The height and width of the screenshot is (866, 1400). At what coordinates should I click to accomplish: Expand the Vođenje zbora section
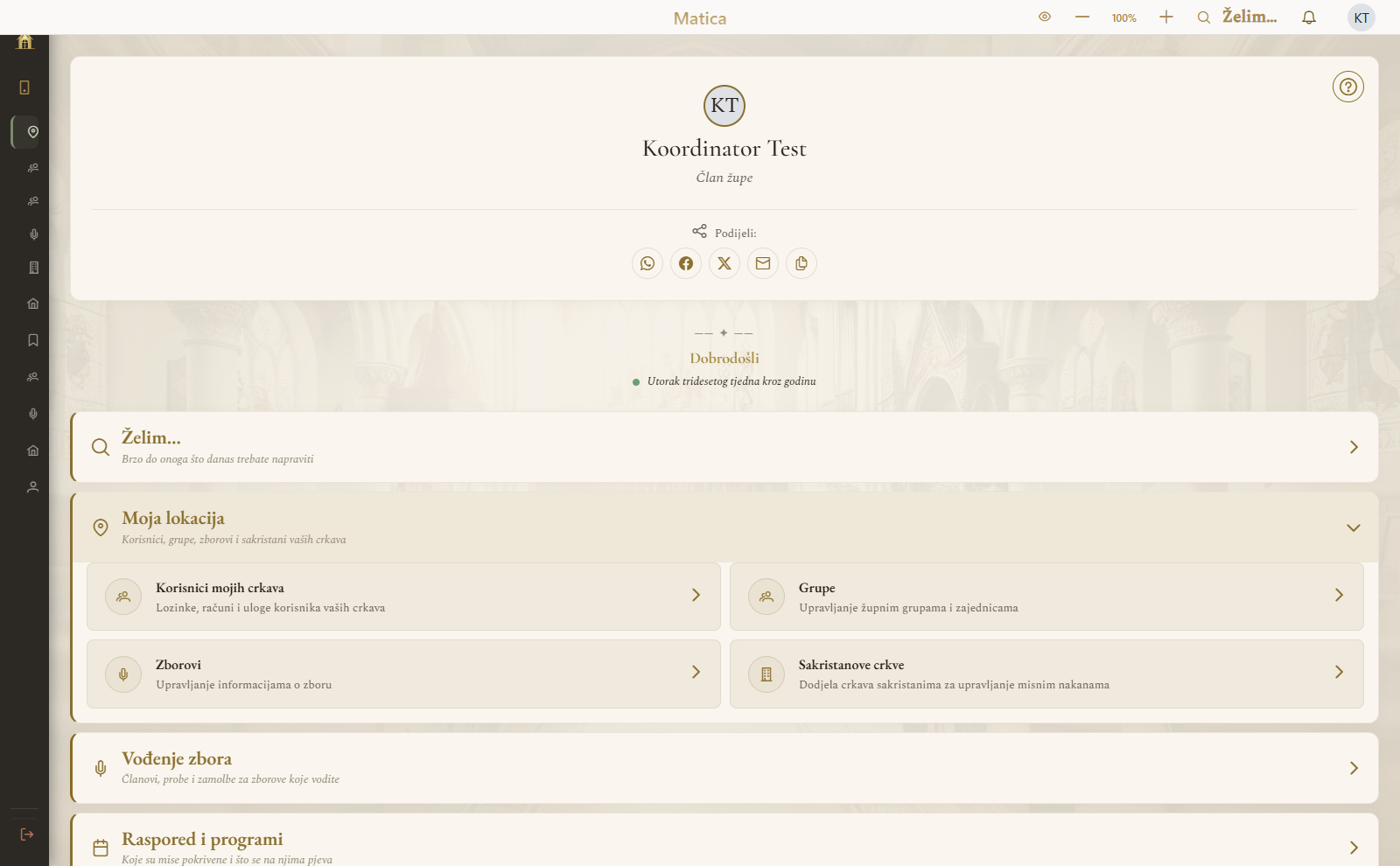click(x=724, y=768)
